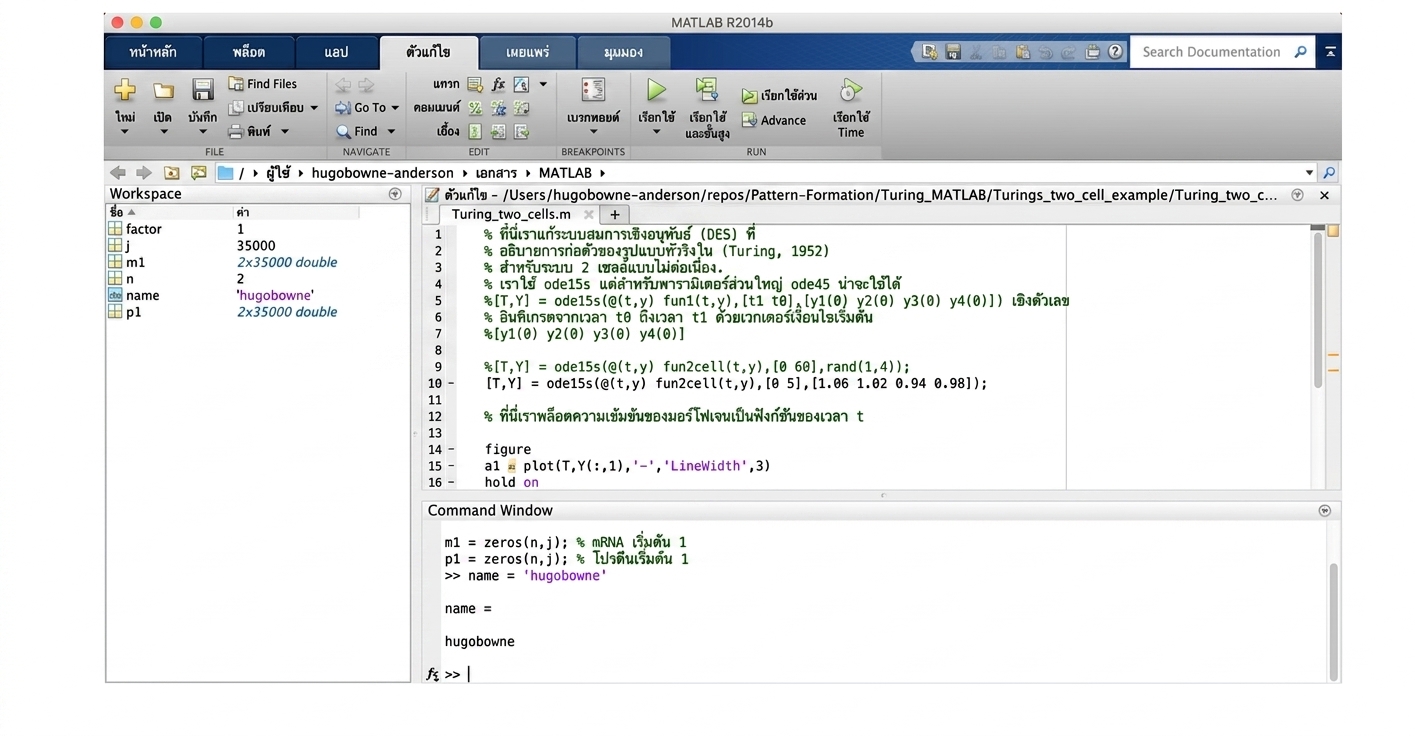
Task: Click the Run and Advance icon
Action: coord(707,90)
